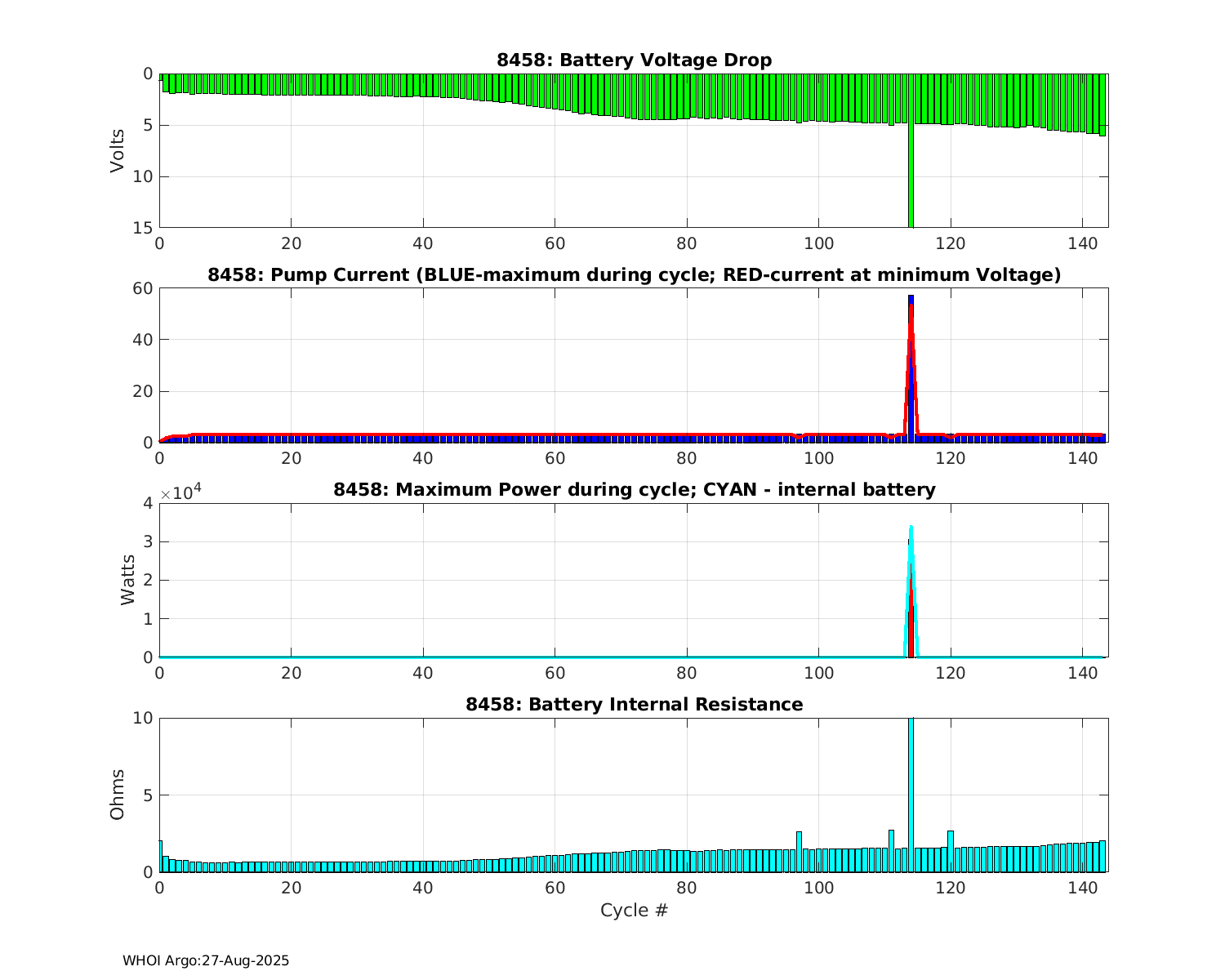Click the Volts y-axis label
The height and width of the screenshot is (980, 1225).
coord(118,150)
